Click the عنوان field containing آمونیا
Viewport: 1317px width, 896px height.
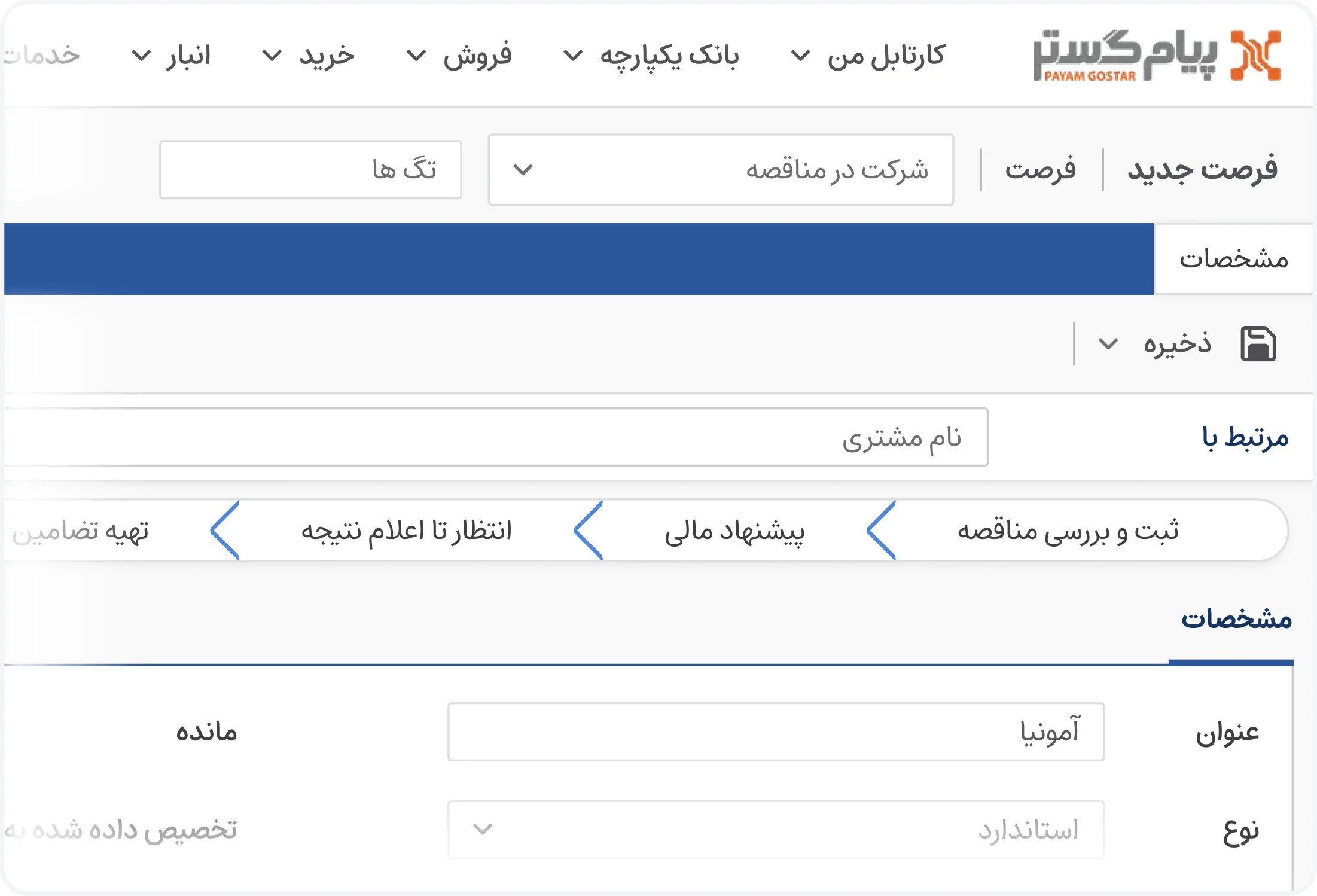tap(776, 732)
